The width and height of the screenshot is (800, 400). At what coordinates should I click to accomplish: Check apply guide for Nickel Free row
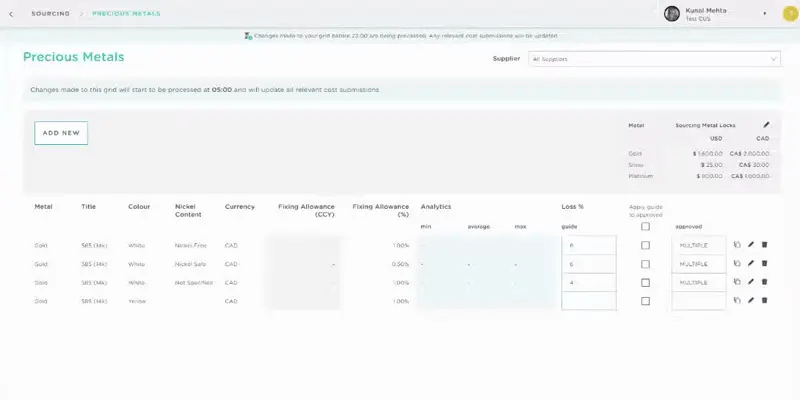point(645,245)
